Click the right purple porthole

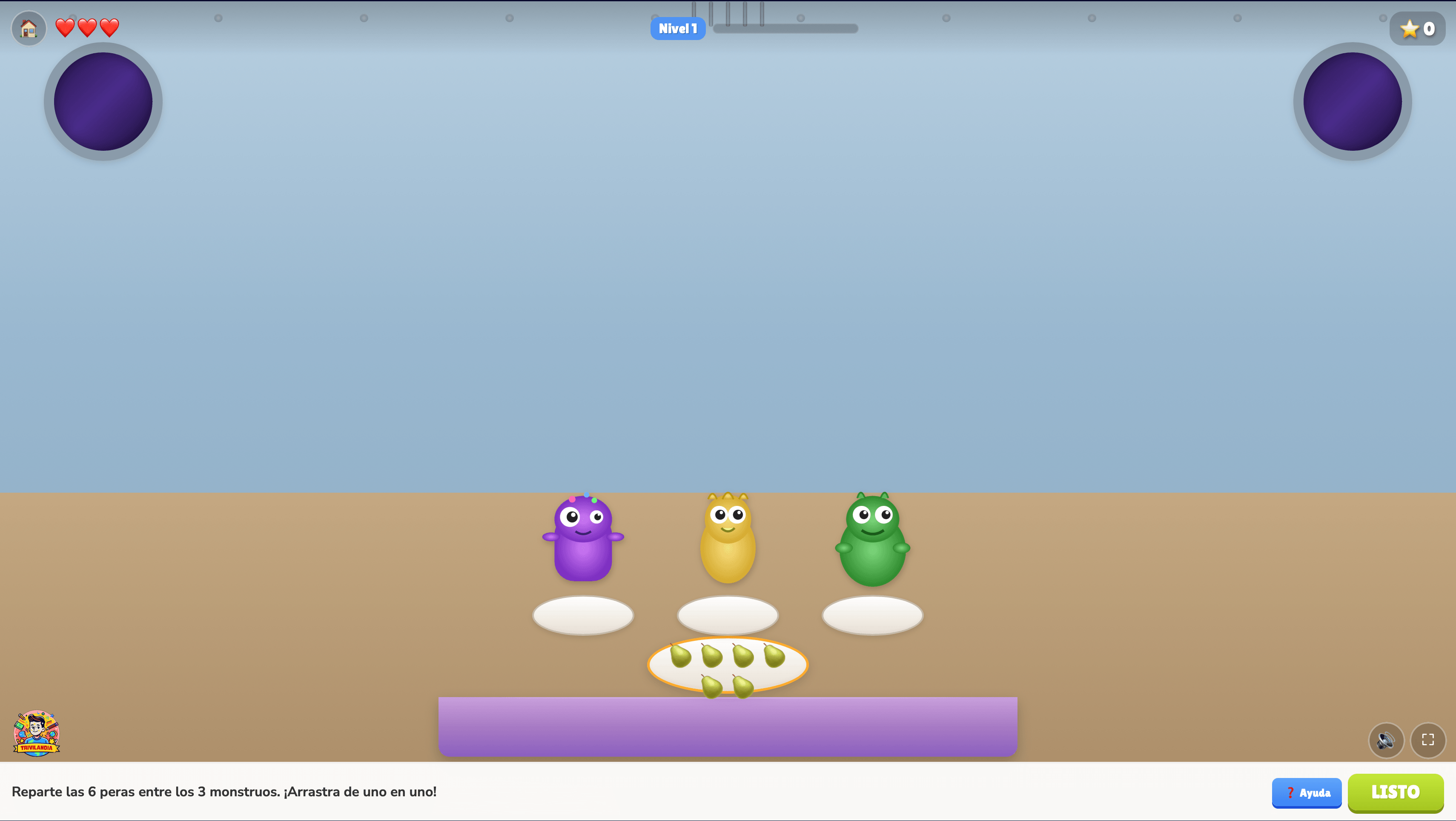1353,102
